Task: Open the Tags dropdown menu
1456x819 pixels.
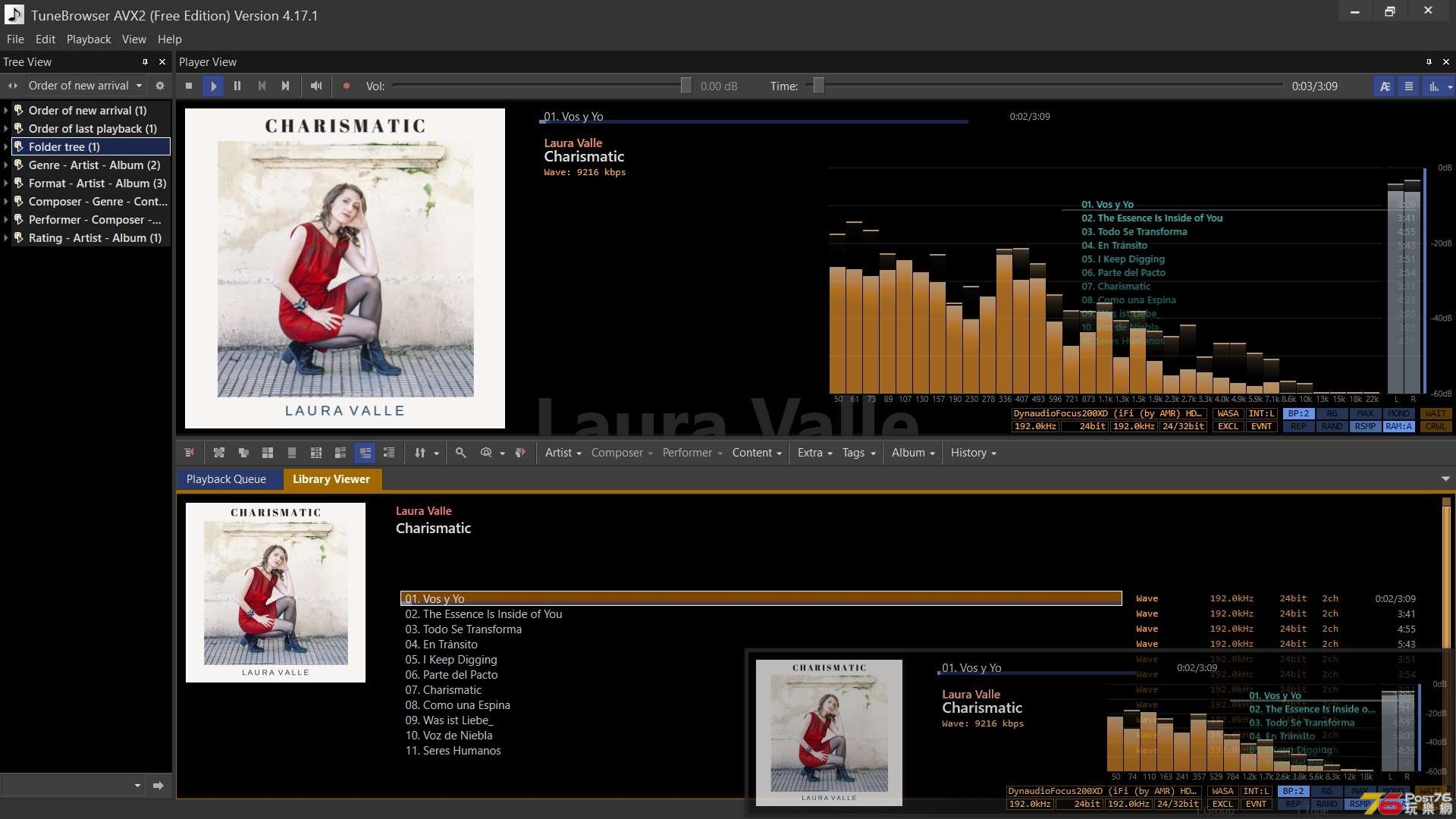Action: pos(857,452)
